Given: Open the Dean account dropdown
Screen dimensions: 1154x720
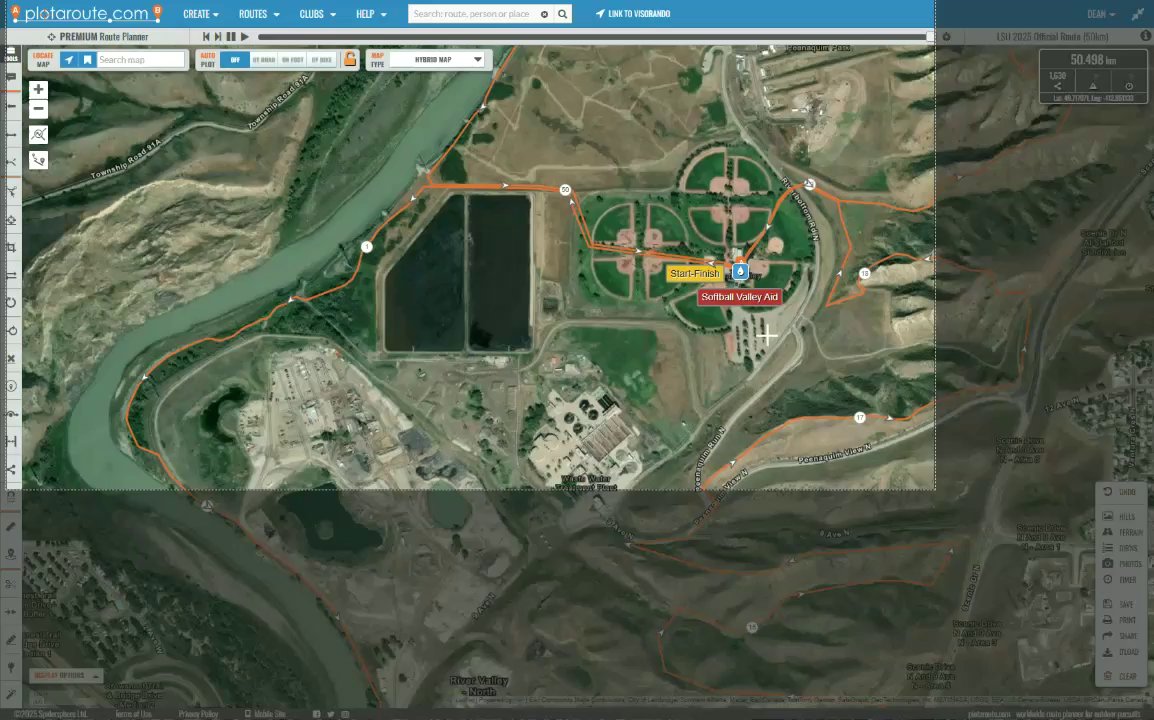Looking at the screenshot, I should (x=1101, y=14).
